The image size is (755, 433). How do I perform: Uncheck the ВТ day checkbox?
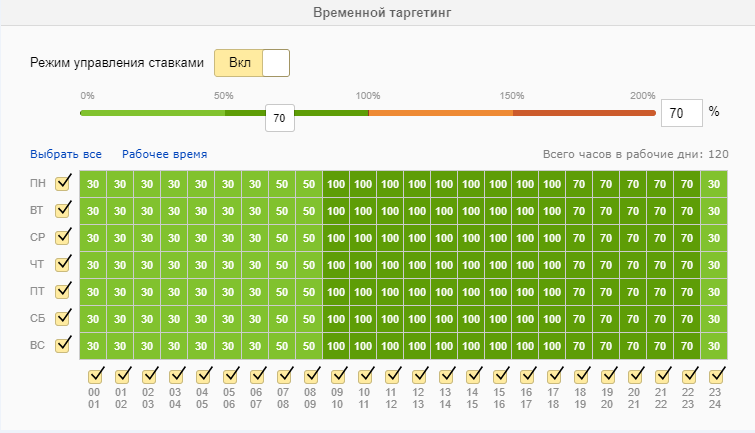[x=63, y=210]
